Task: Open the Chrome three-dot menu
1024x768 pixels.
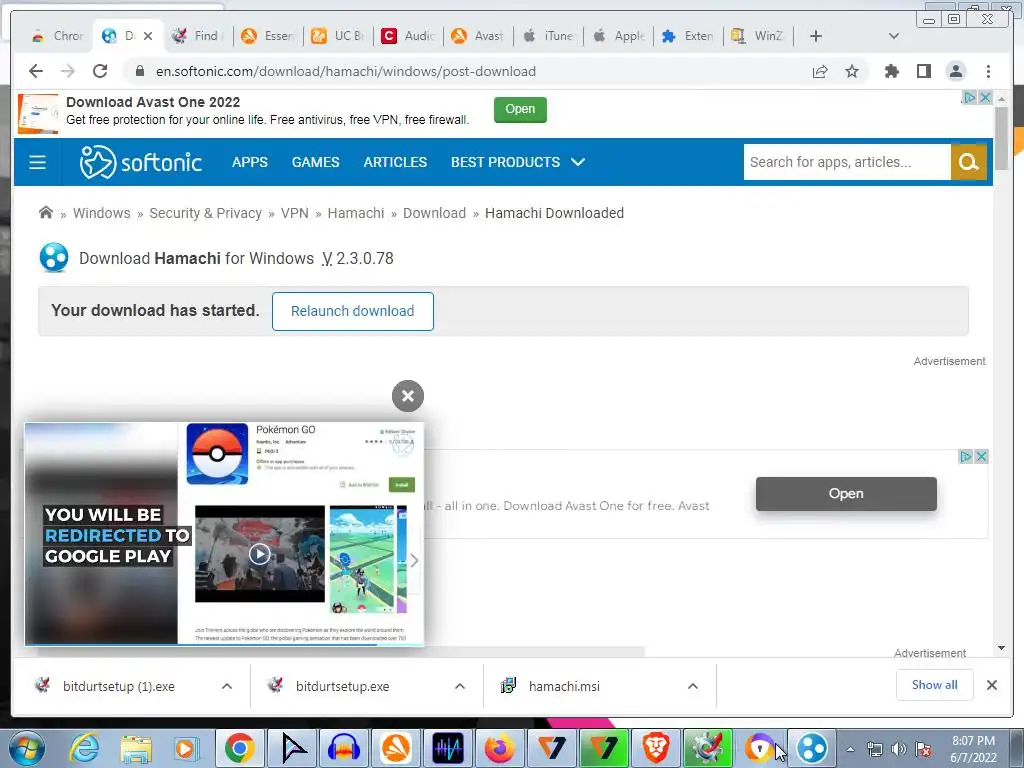Action: pos(988,71)
